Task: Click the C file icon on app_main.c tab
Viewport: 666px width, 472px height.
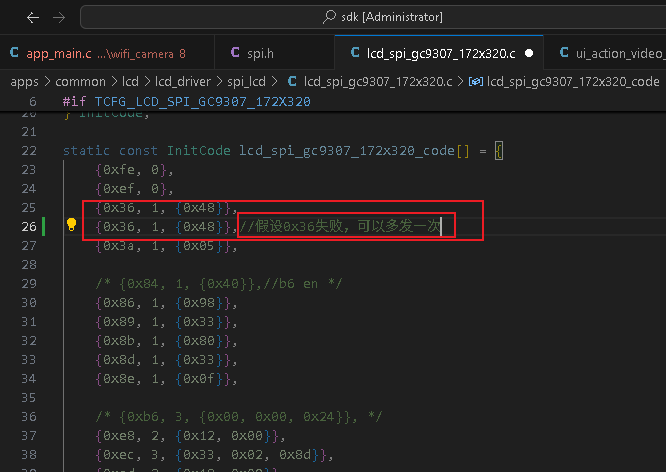Action: click(x=14, y=53)
